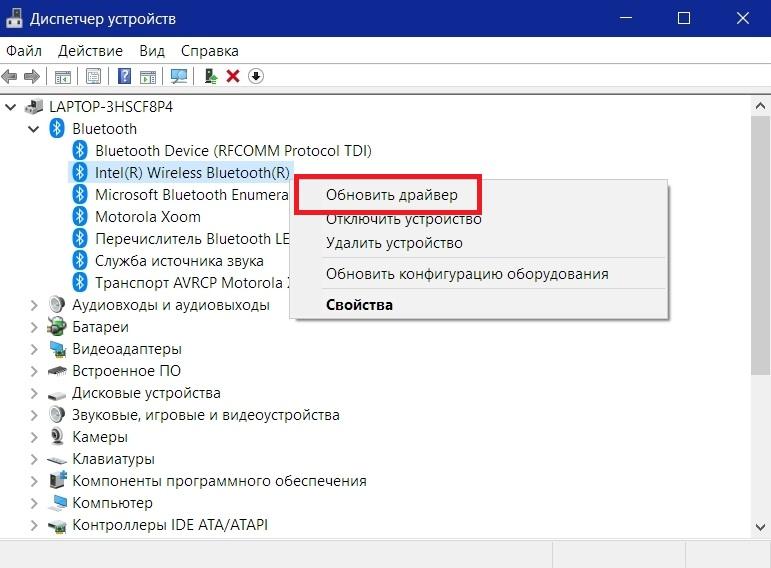Open the Файл menu
This screenshot has width=771, height=568.
click(24, 51)
